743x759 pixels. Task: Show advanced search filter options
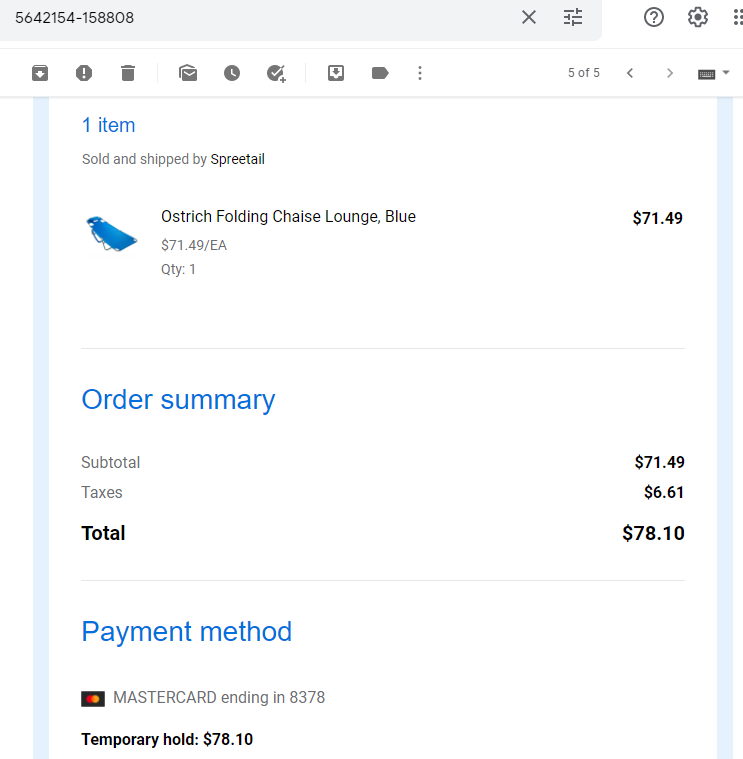573,17
